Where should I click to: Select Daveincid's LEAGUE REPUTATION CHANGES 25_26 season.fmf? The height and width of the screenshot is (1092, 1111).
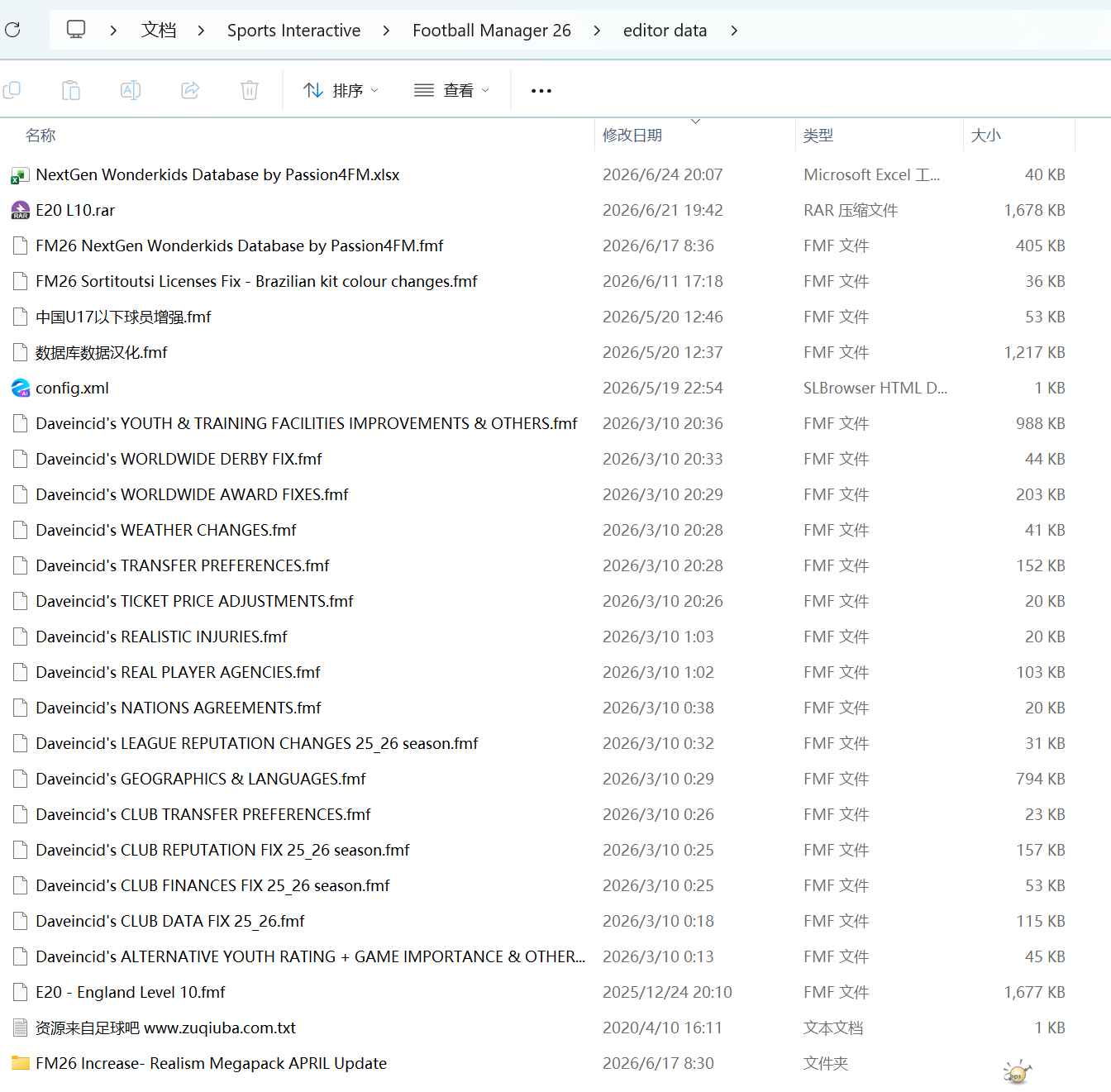click(x=257, y=744)
